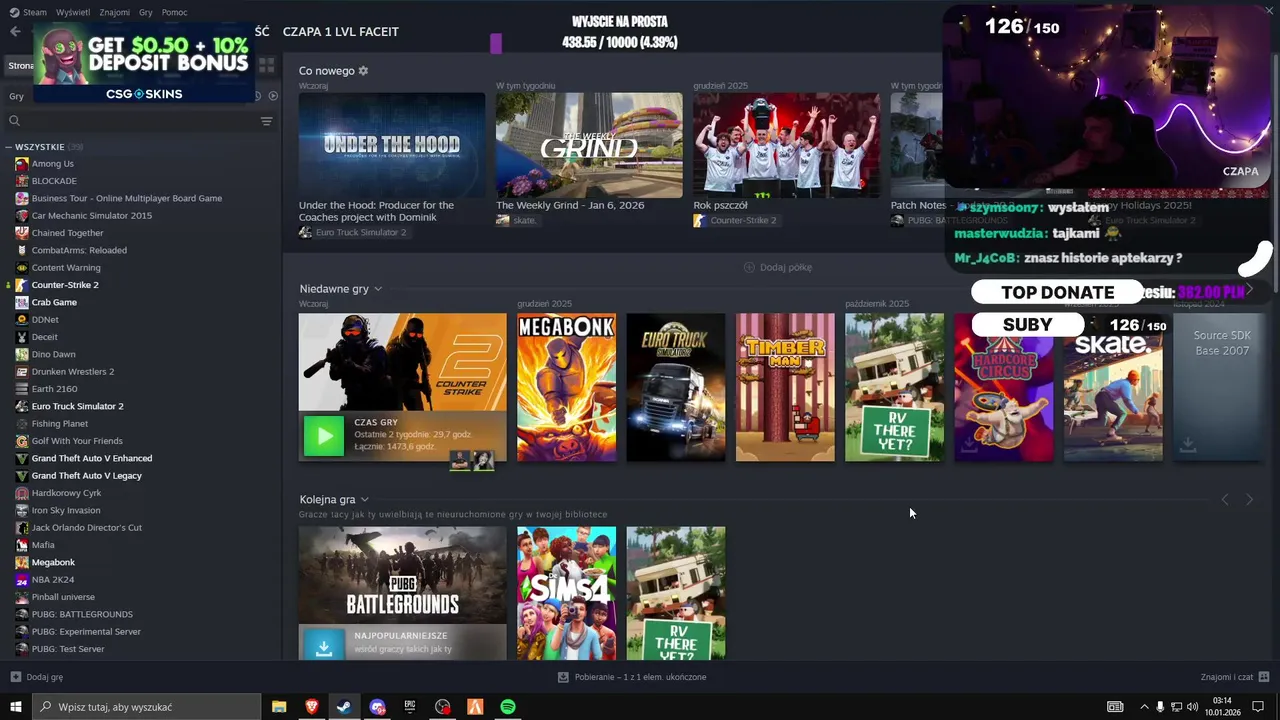The image size is (1280, 720).
Task: Expand the Niedawne gry shelf dropdown
Action: tap(378, 289)
